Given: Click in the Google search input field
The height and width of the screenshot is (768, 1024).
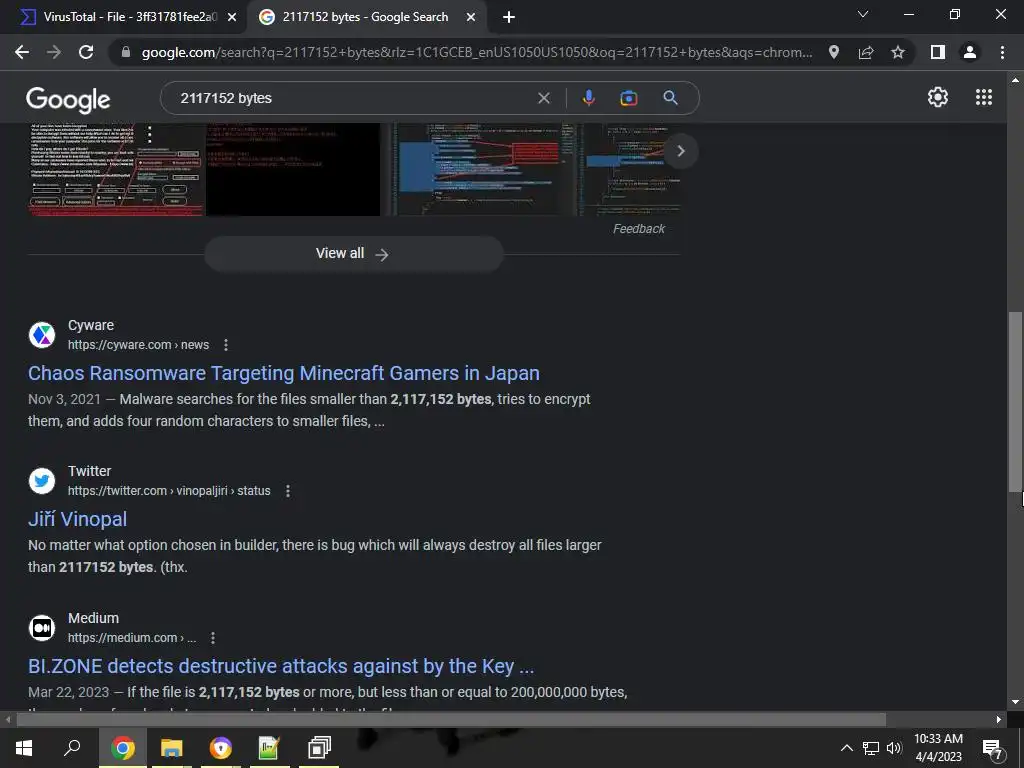Looking at the screenshot, I should [x=353, y=98].
